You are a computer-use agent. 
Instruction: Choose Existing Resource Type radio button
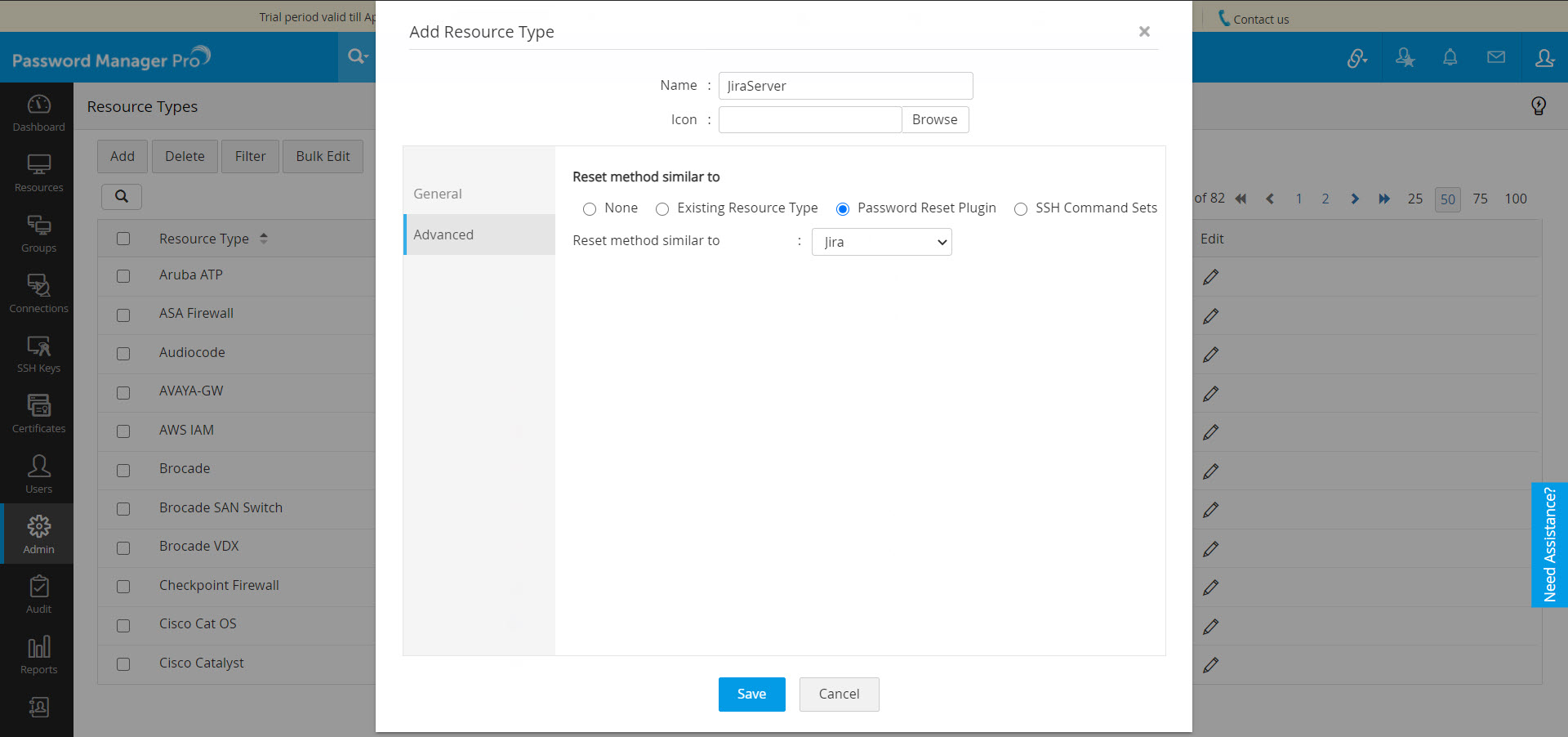[x=662, y=209]
